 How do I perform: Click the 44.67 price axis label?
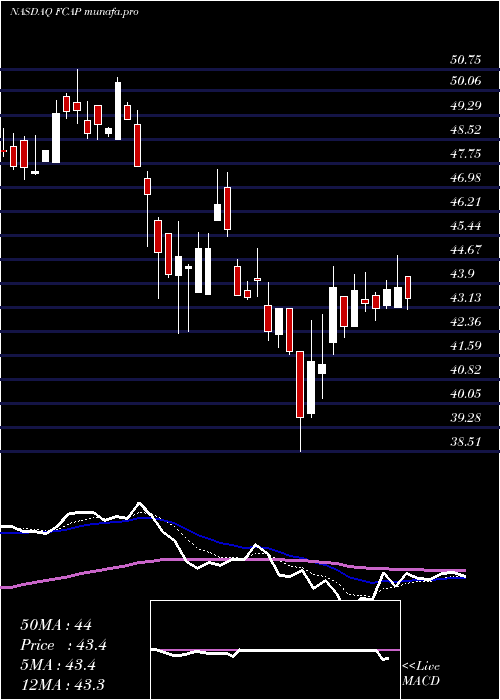[465, 250]
